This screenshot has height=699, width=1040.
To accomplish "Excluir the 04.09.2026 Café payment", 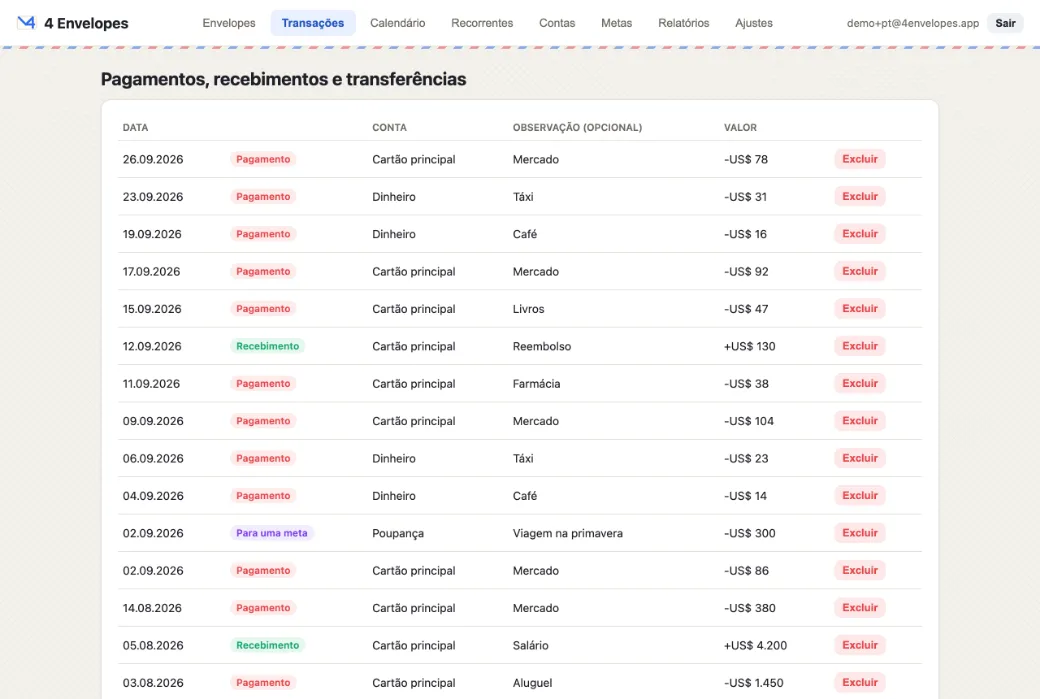I will 860,495.
